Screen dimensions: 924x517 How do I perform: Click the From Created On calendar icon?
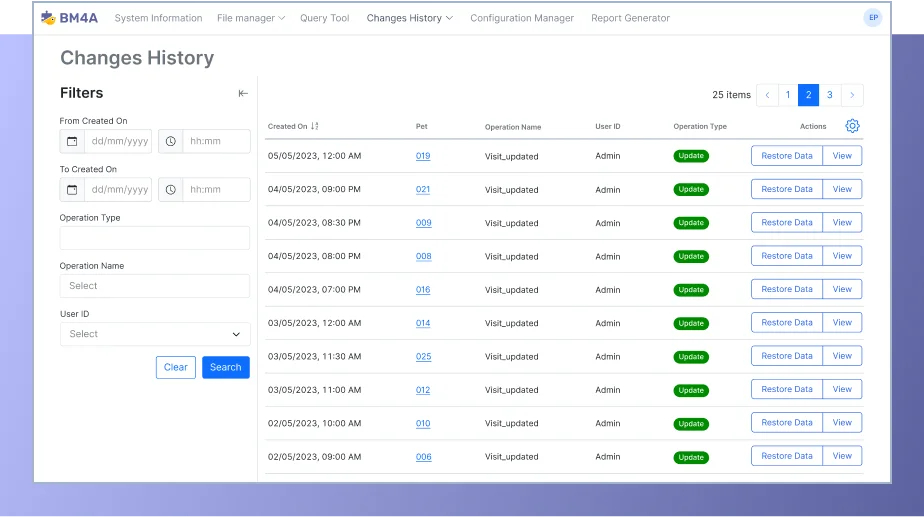[72, 141]
